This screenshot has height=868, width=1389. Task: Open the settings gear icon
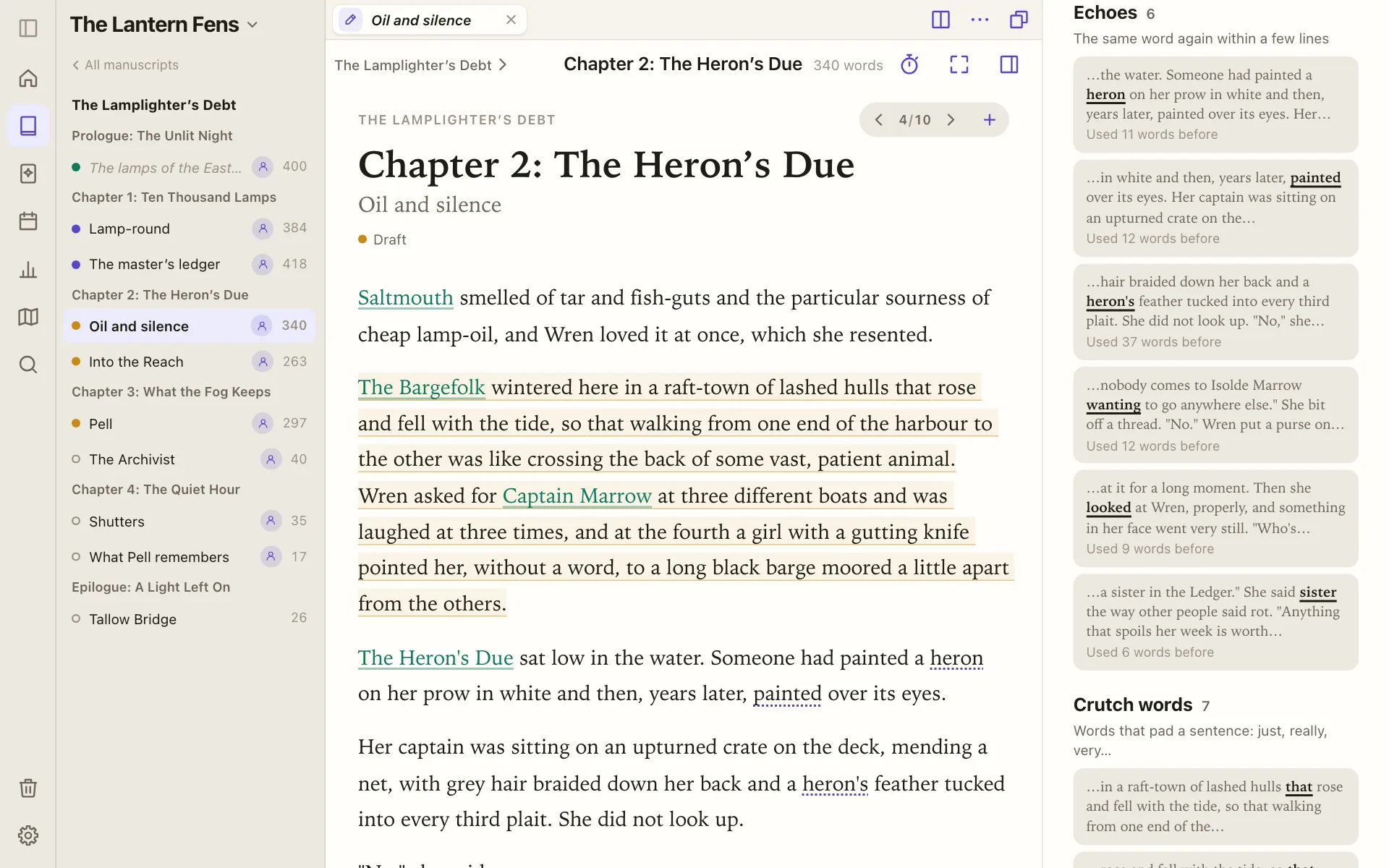point(28,835)
